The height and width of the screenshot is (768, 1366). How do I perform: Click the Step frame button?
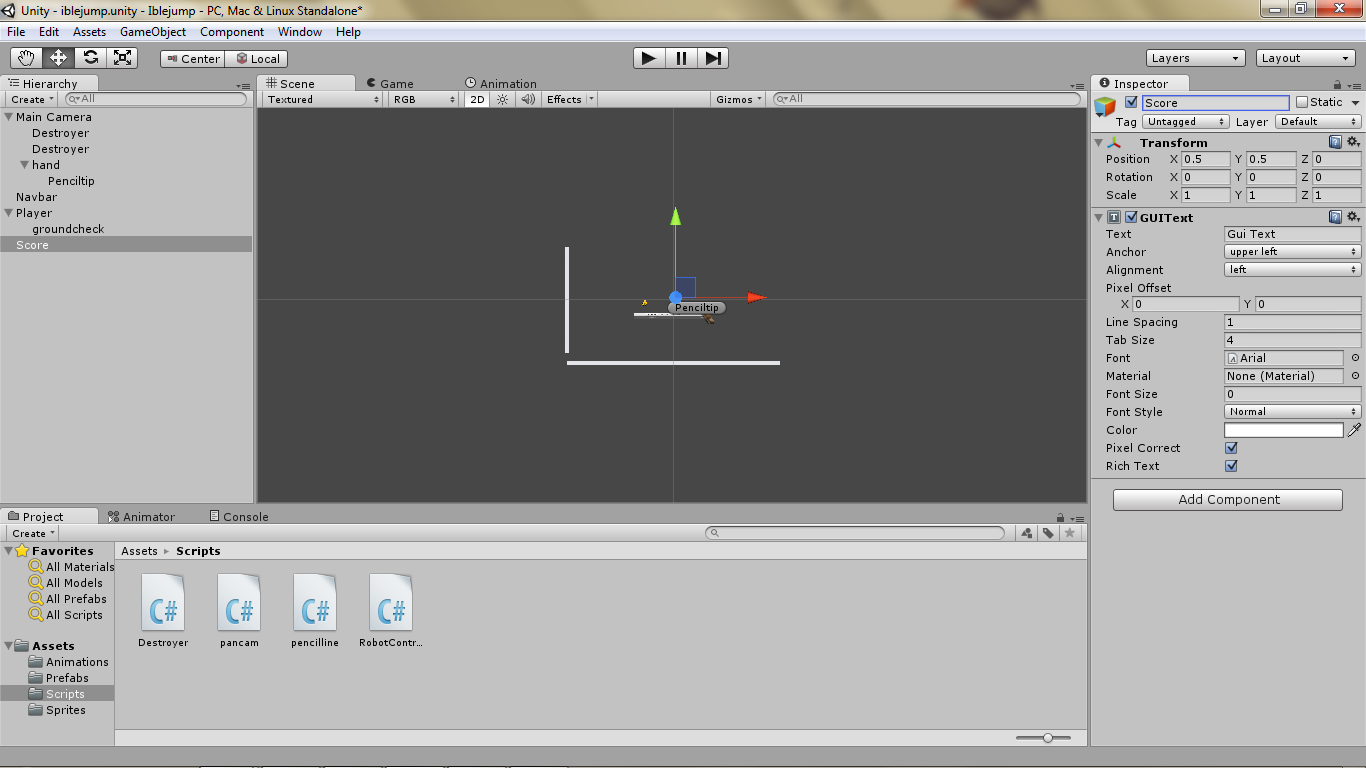713,58
